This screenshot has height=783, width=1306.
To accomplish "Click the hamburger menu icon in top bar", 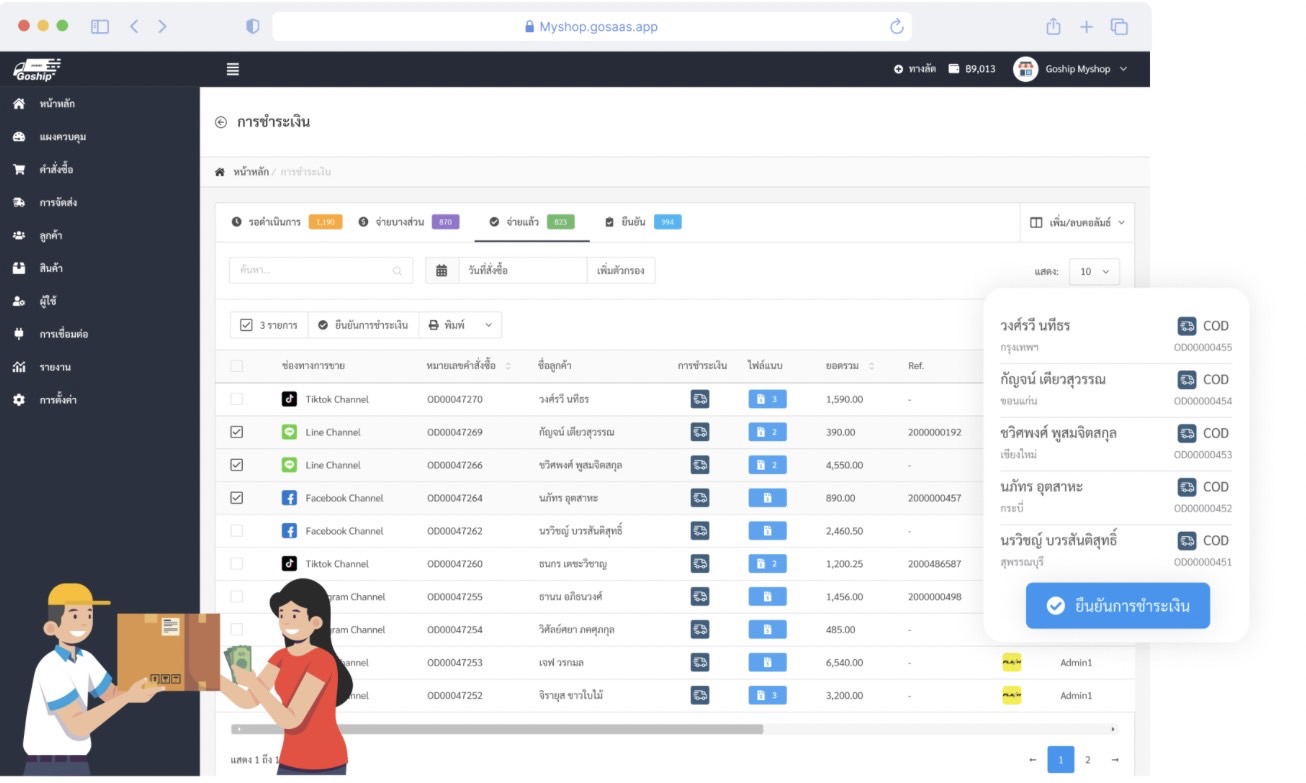I will click(233, 69).
